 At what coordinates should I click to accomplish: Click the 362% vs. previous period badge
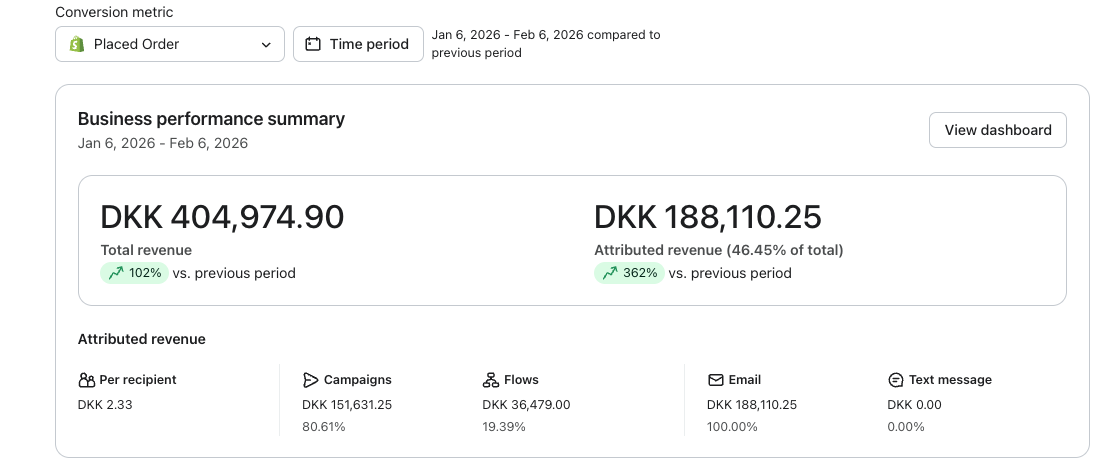[629, 273]
